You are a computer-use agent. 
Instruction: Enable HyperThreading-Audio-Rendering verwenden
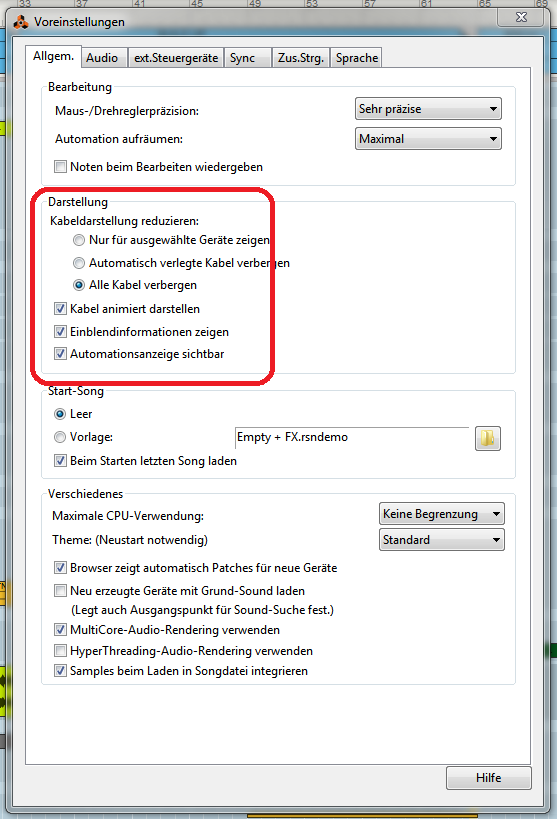tap(61, 651)
